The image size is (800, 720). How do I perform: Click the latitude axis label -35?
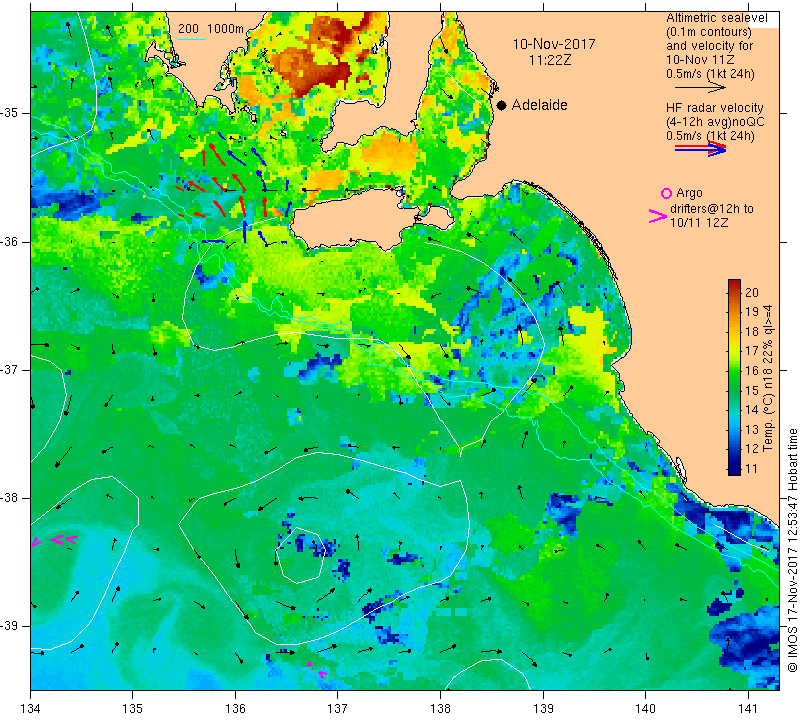[x=10, y=113]
